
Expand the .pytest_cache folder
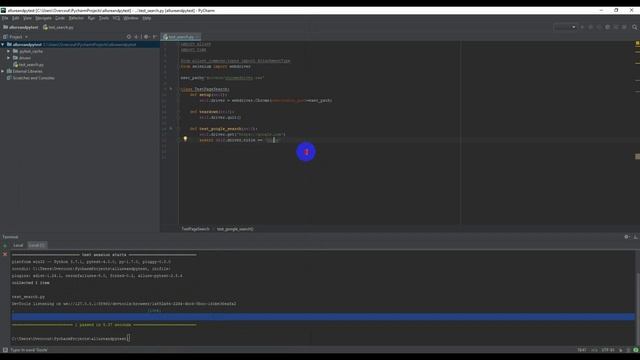click(x=9, y=51)
